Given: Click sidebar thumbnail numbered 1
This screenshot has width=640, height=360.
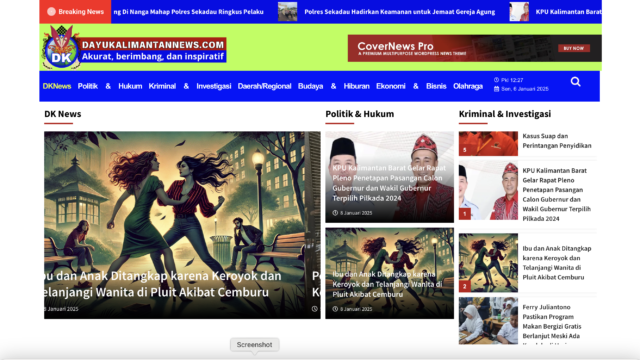Looking at the screenshot, I should pyautogui.click(x=488, y=190).
